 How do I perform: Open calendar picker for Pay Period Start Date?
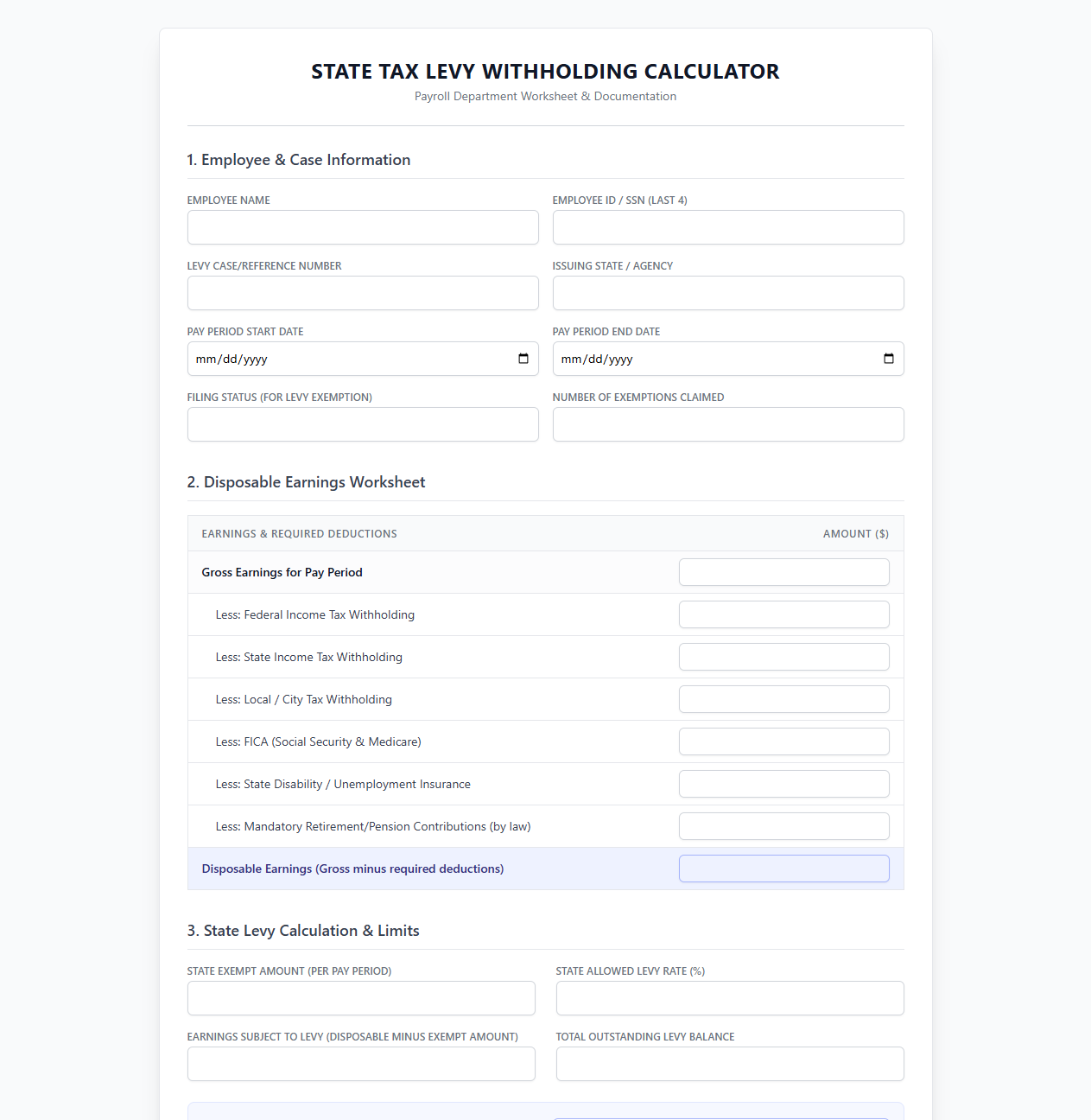tap(523, 359)
